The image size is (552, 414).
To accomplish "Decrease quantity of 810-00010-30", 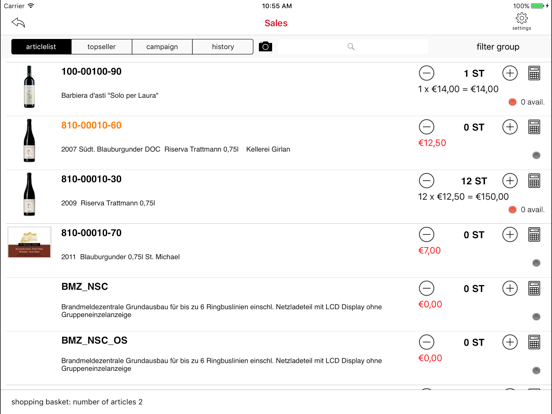I will [426, 181].
